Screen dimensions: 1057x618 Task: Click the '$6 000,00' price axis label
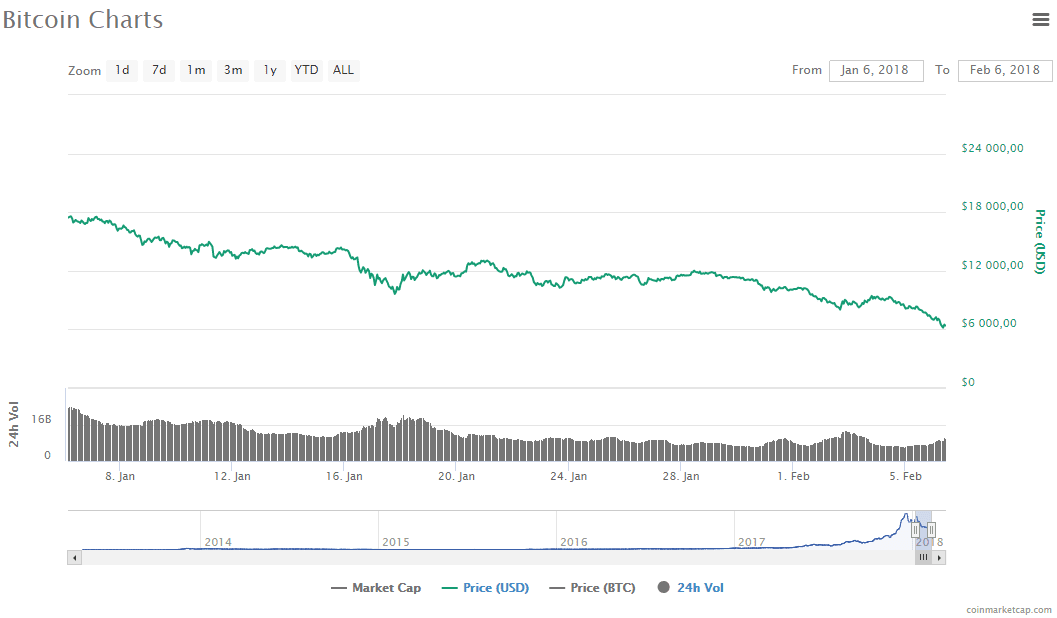click(x=989, y=323)
